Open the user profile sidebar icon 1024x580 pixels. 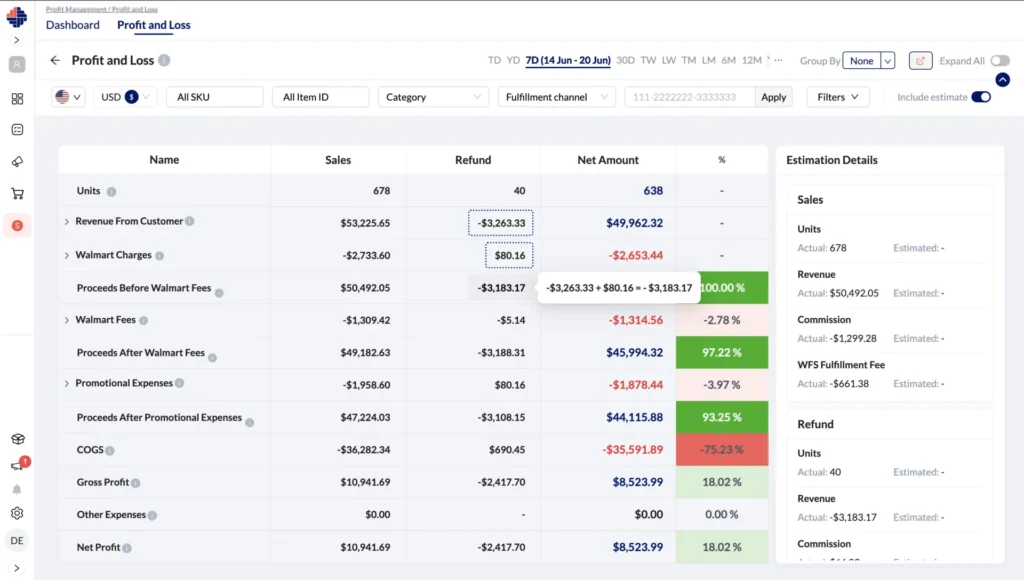(x=17, y=65)
